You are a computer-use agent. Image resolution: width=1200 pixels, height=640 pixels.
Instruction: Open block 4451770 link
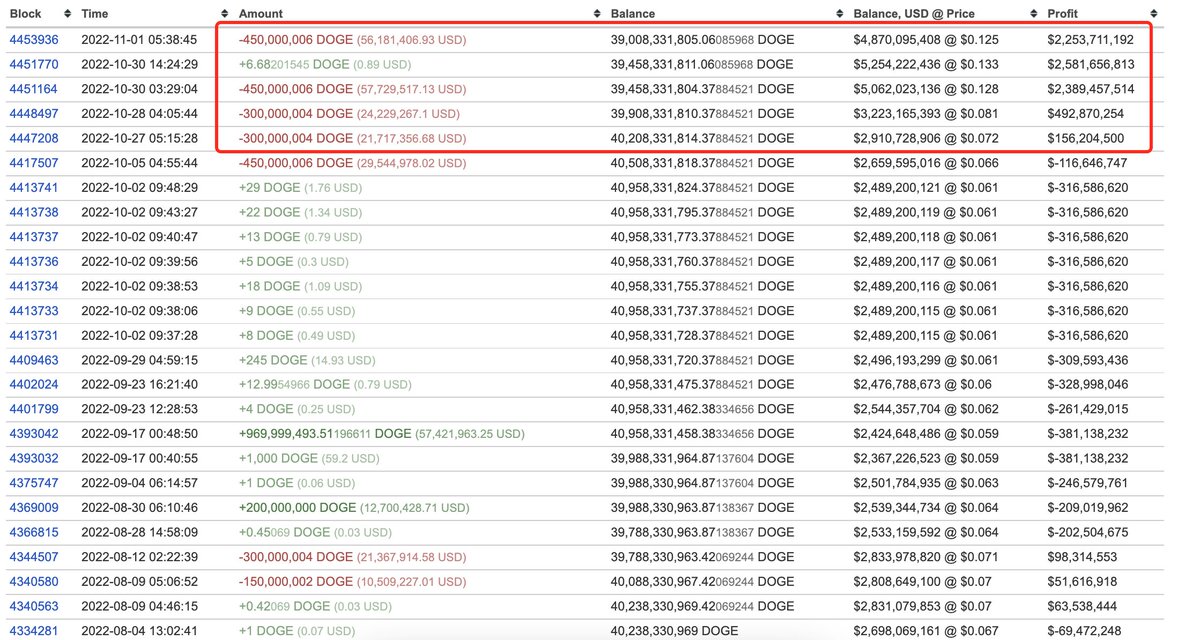pyautogui.click(x=34, y=64)
